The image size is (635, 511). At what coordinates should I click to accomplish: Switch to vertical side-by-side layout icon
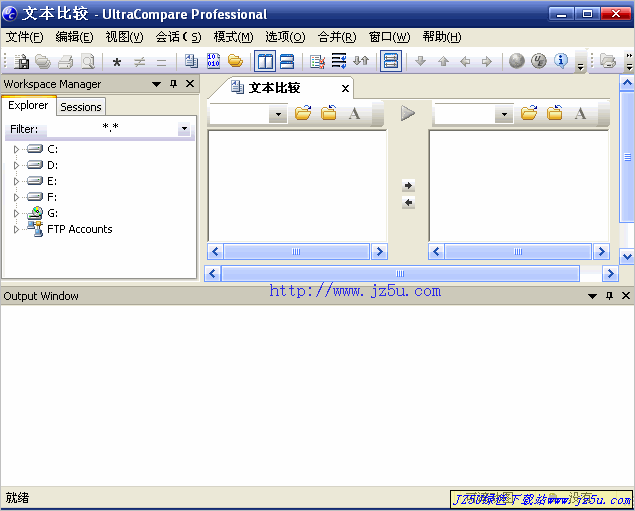(265, 62)
